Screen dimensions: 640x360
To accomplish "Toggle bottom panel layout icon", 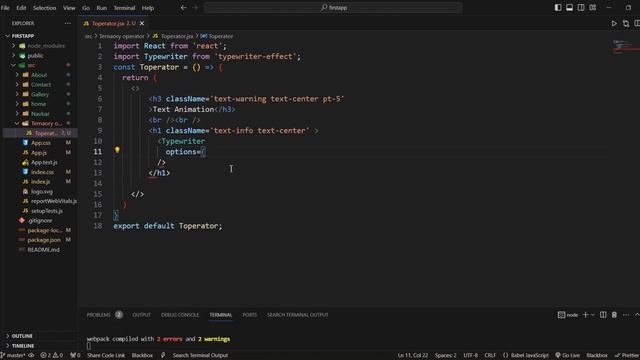I will pyautogui.click(x=569, y=8).
